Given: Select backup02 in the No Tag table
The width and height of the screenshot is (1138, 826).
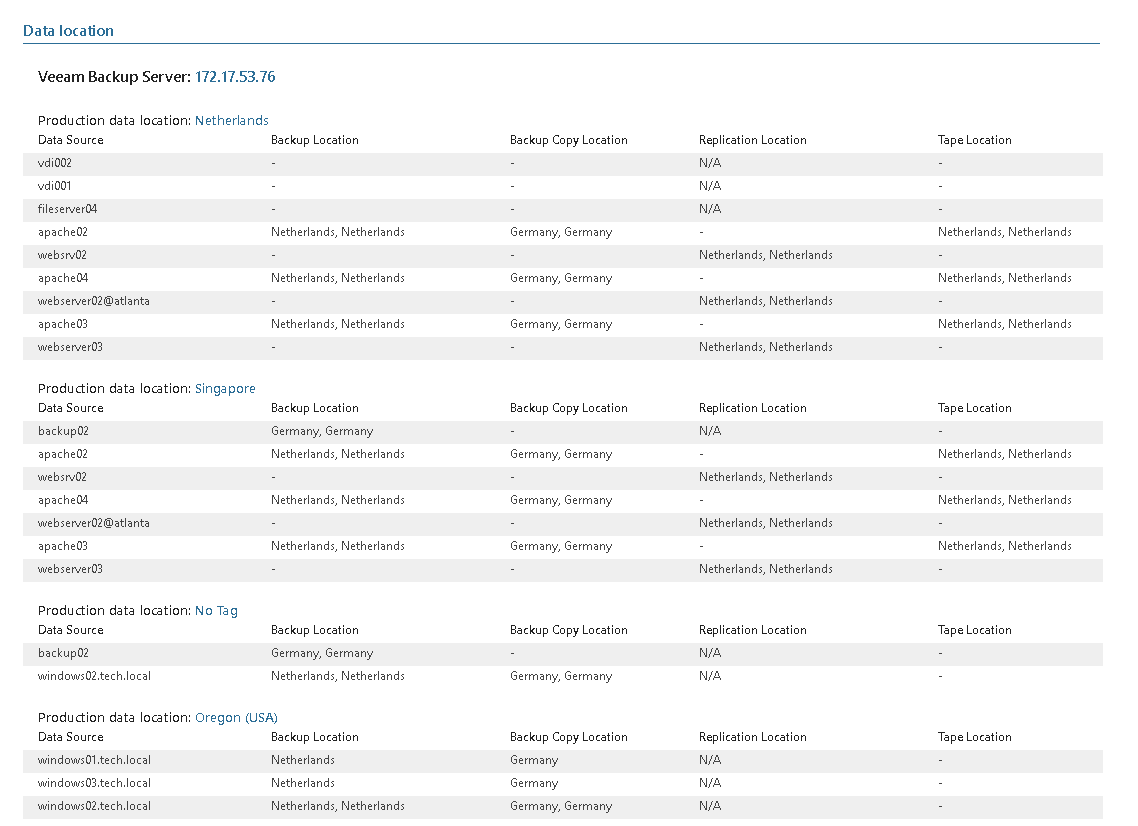Looking at the screenshot, I should pyautogui.click(x=63, y=653).
